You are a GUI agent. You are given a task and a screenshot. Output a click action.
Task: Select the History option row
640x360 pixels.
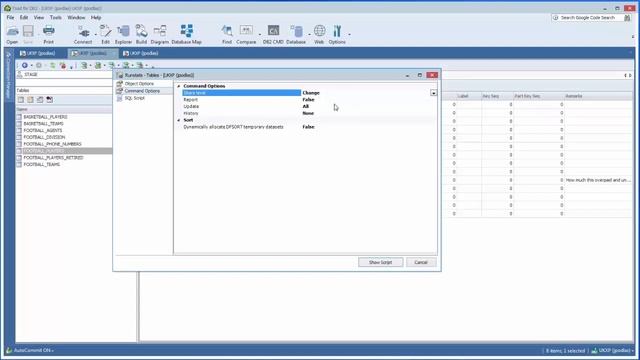coord(309,113)
